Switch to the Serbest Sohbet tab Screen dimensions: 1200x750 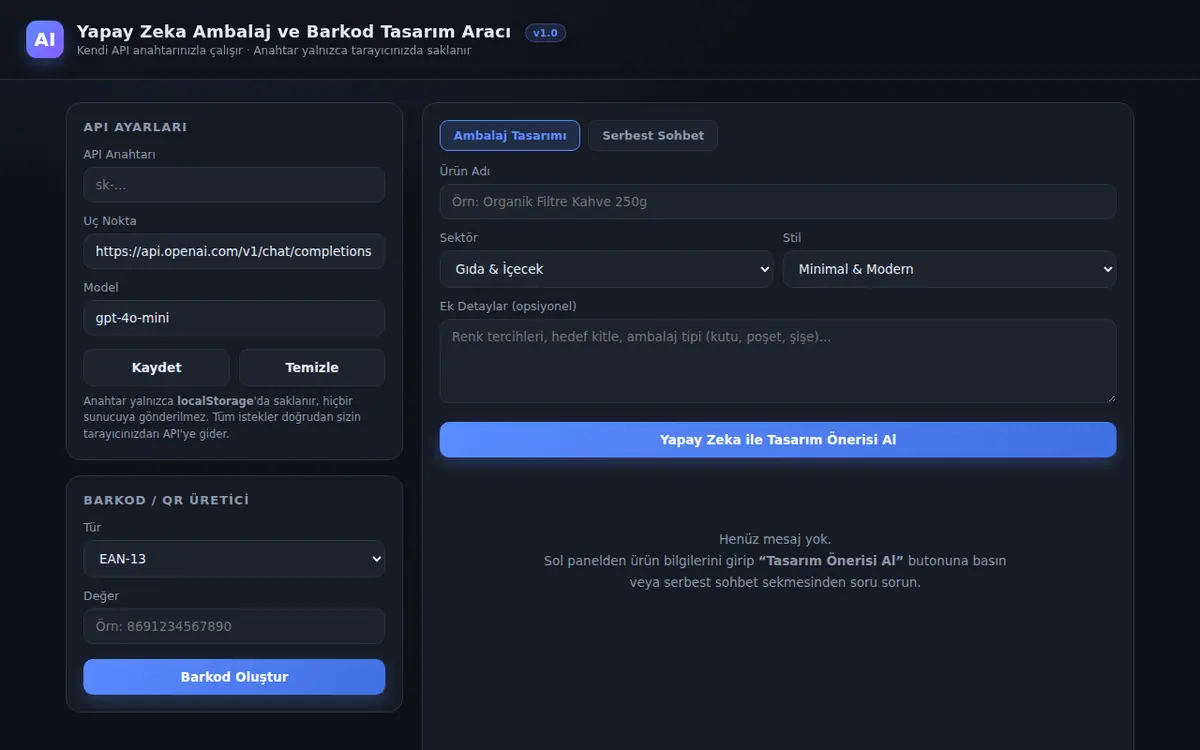[653, 135]
